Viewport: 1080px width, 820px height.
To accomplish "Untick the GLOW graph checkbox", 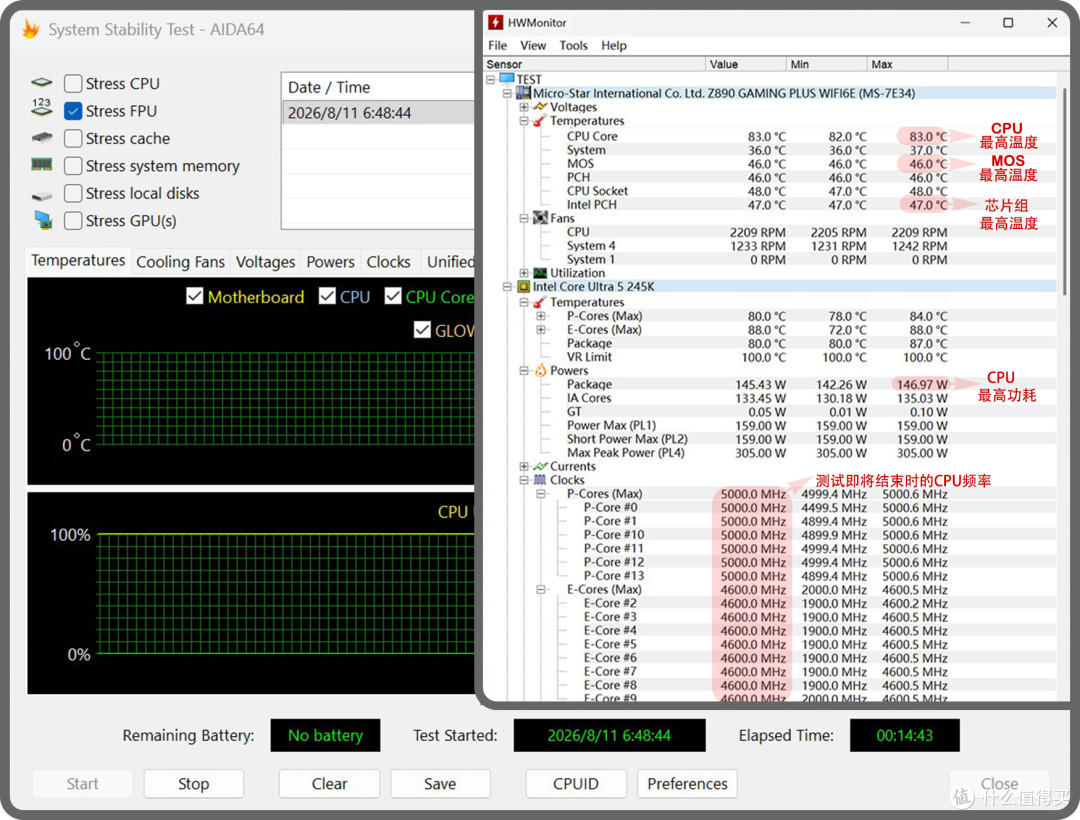I will pyautogui.click(x=422, y=330).
